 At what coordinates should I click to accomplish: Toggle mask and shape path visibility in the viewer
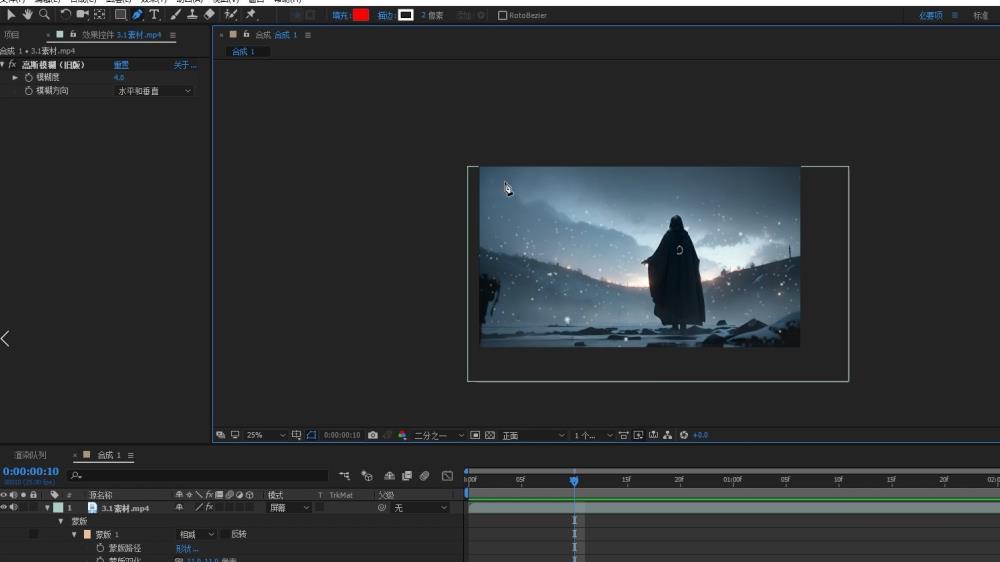311,435
